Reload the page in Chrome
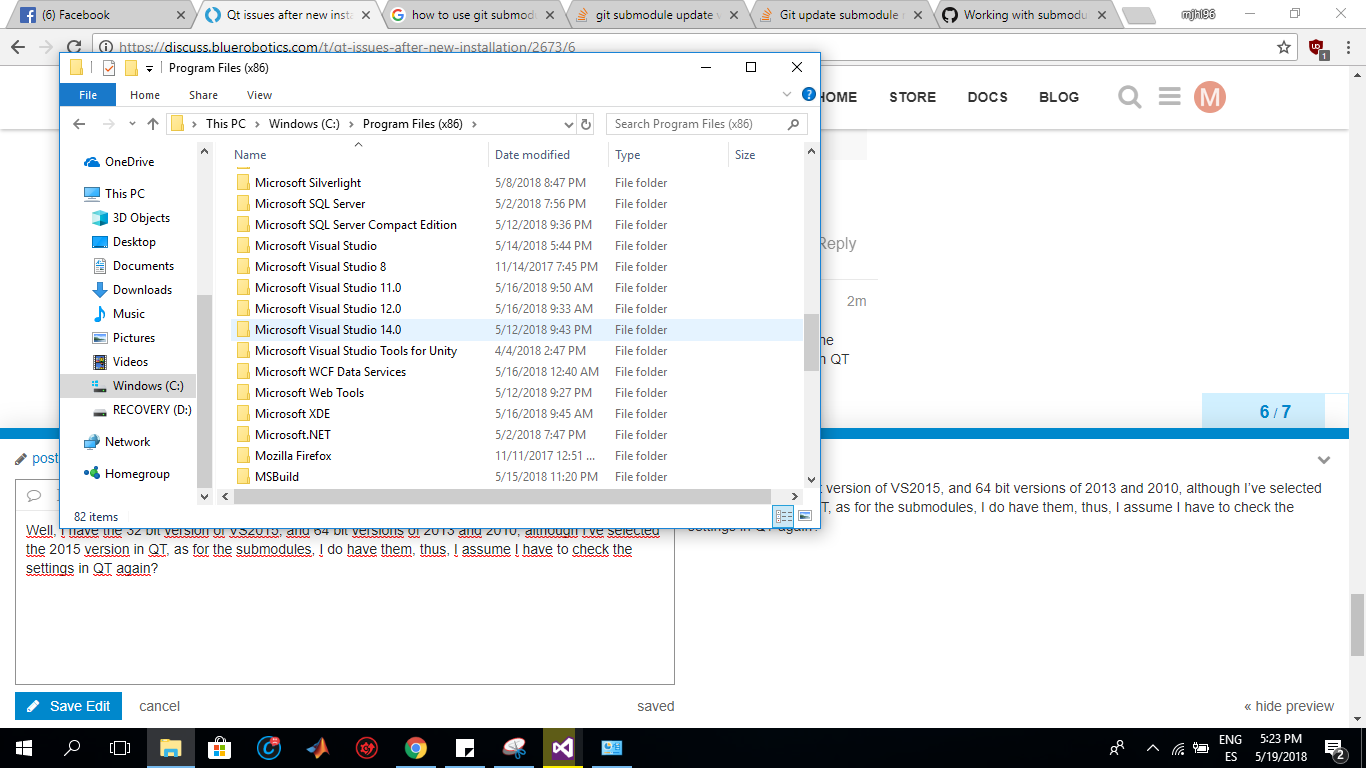The width and height of the screenshot is (1366, 768). pyautogui.click(x=74, y=47)
